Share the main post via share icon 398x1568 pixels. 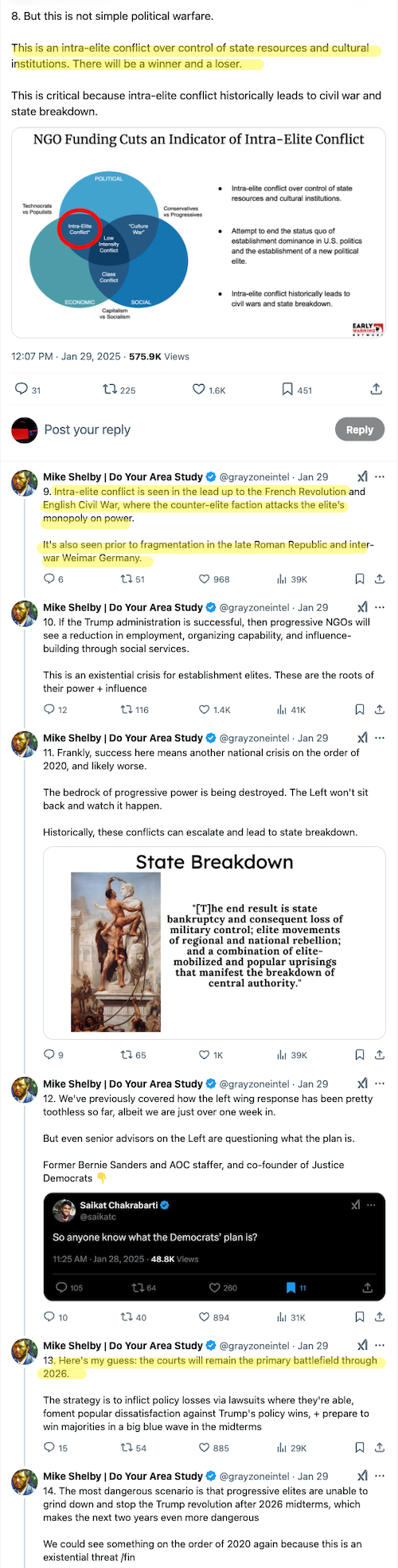pos(376,390)
